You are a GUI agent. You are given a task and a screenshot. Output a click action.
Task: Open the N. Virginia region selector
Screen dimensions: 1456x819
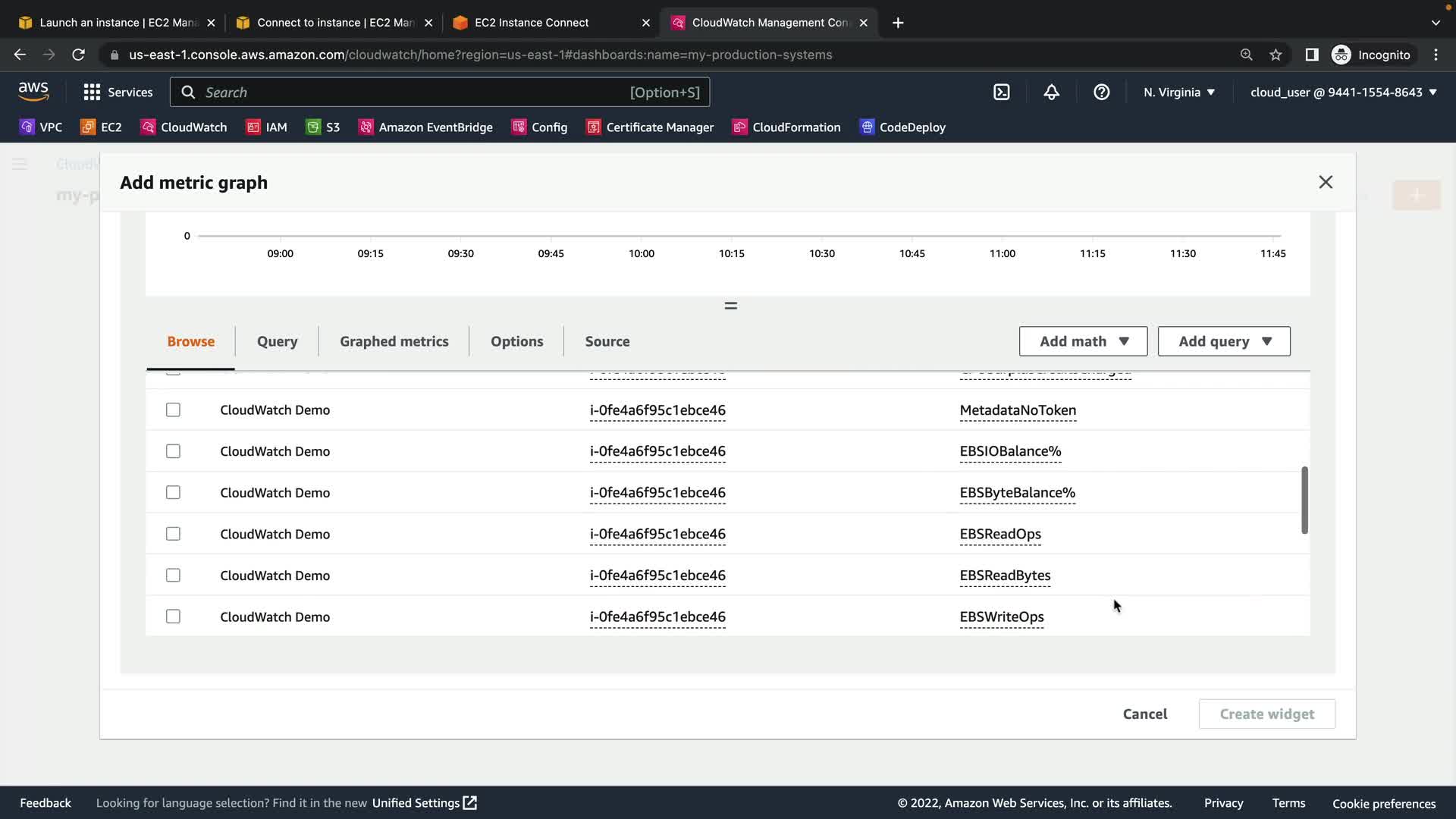tap(1178, 93)
